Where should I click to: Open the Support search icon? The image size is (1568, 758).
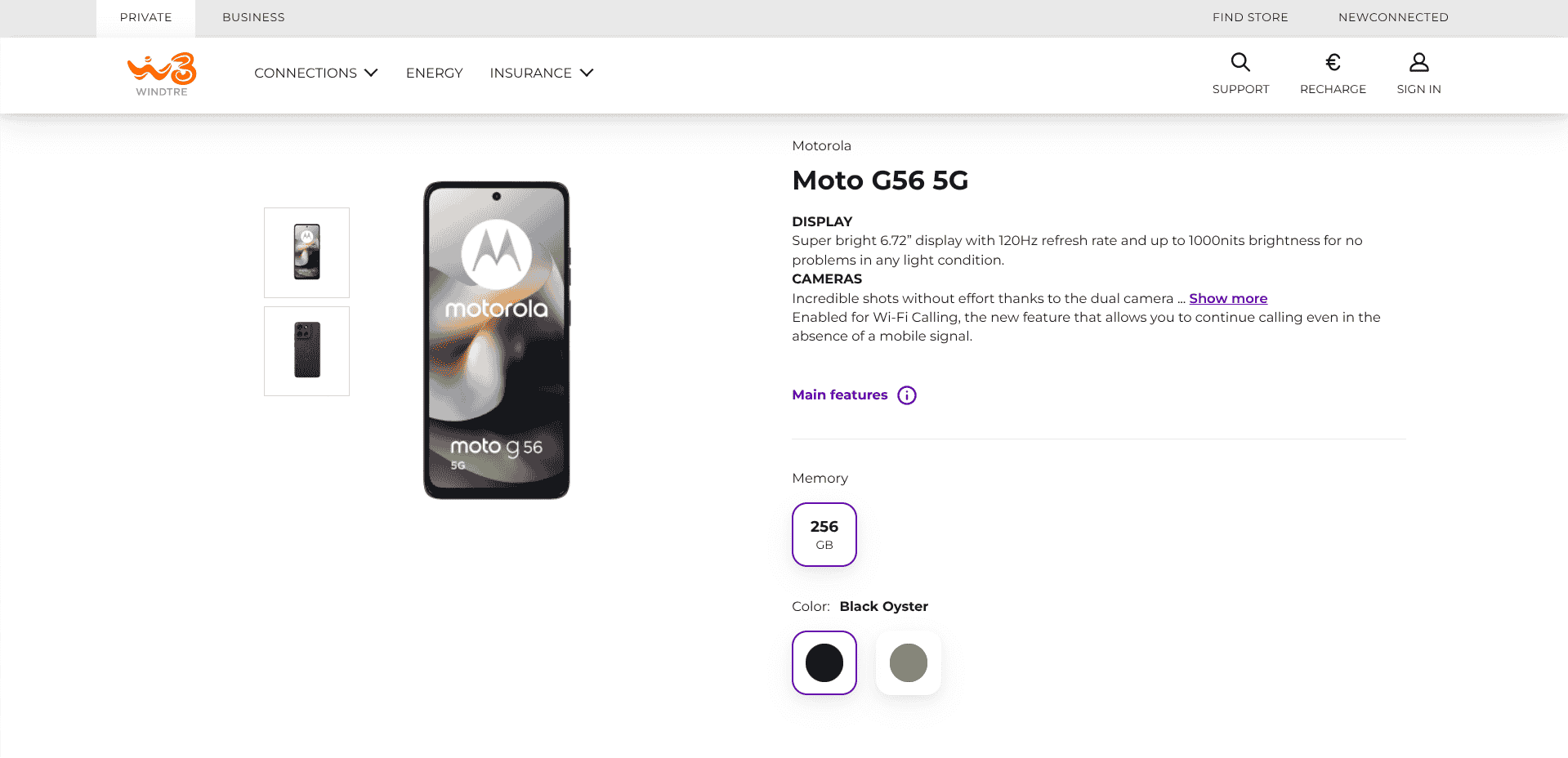point(1240,63)
